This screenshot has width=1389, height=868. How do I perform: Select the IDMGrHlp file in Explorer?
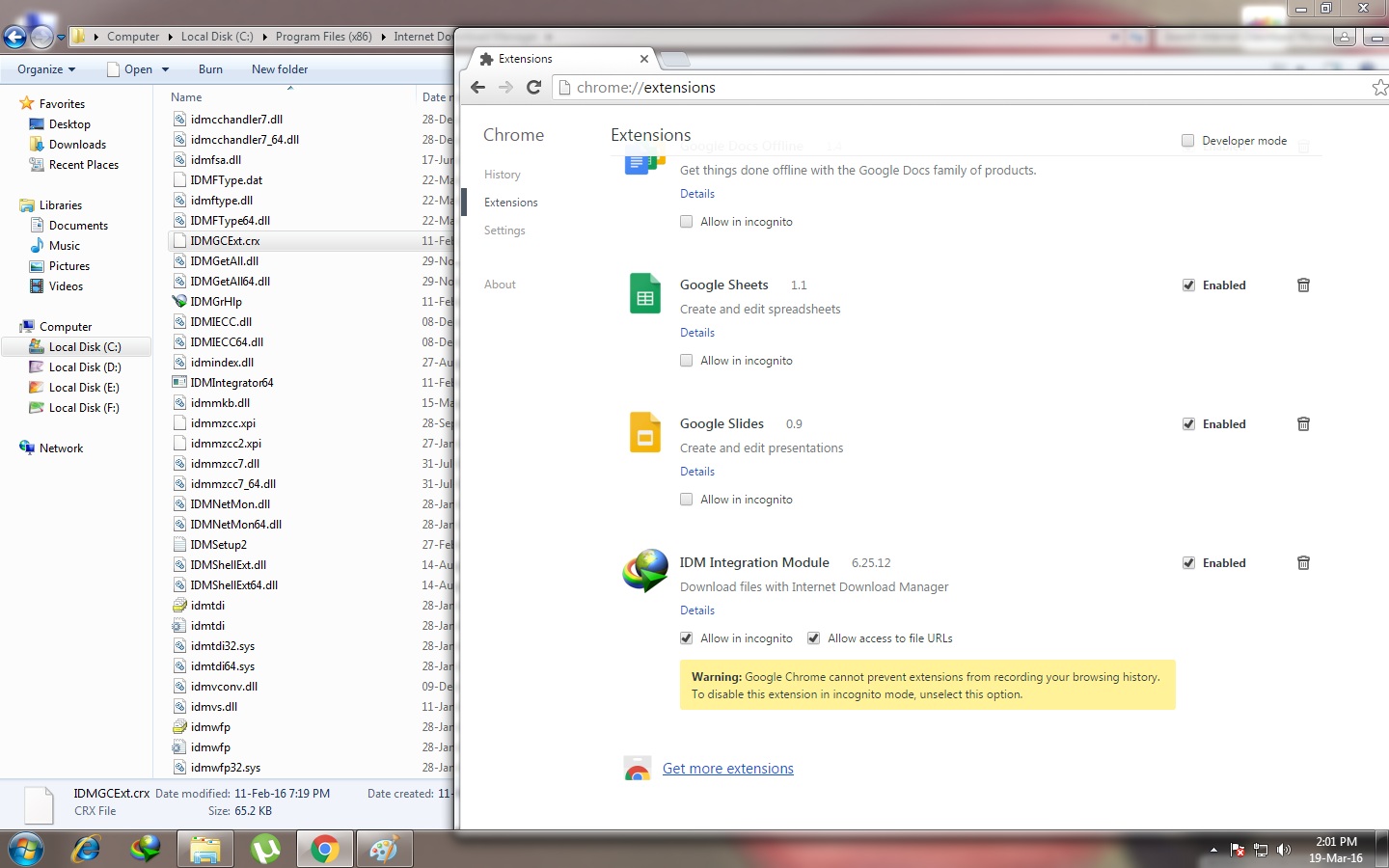(x=216, y=302)
